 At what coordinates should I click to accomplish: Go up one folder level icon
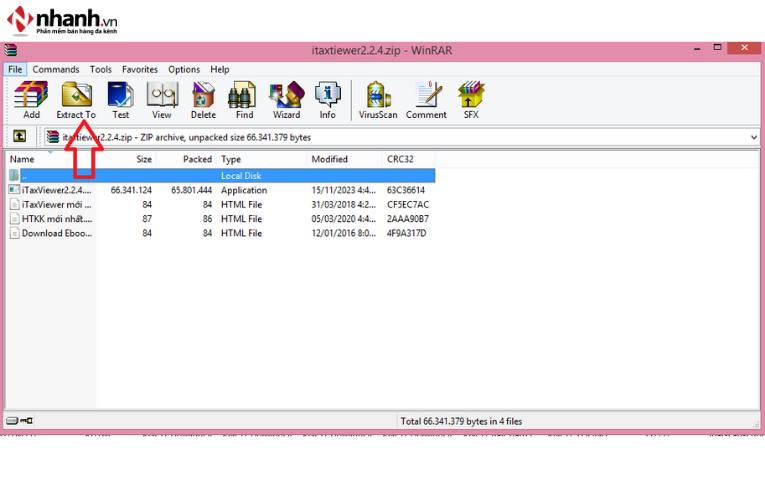pyautogui.click(x=20, y=136)
